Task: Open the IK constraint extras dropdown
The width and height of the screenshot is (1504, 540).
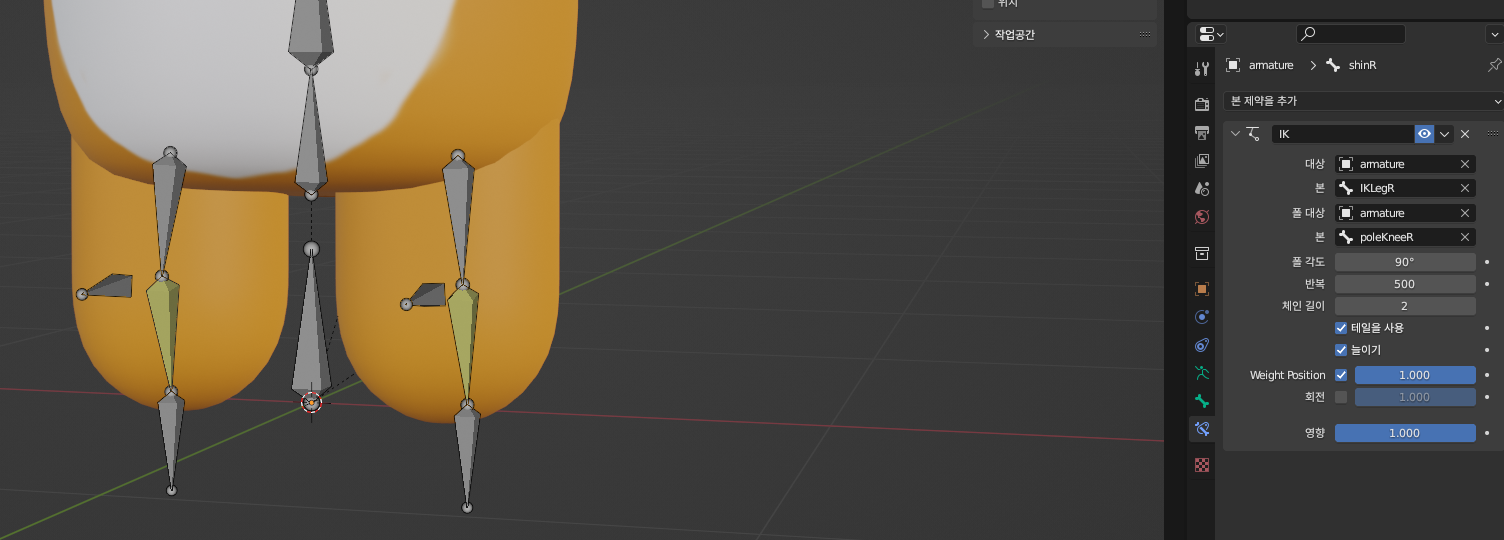Action: [x=1445, y=134]
